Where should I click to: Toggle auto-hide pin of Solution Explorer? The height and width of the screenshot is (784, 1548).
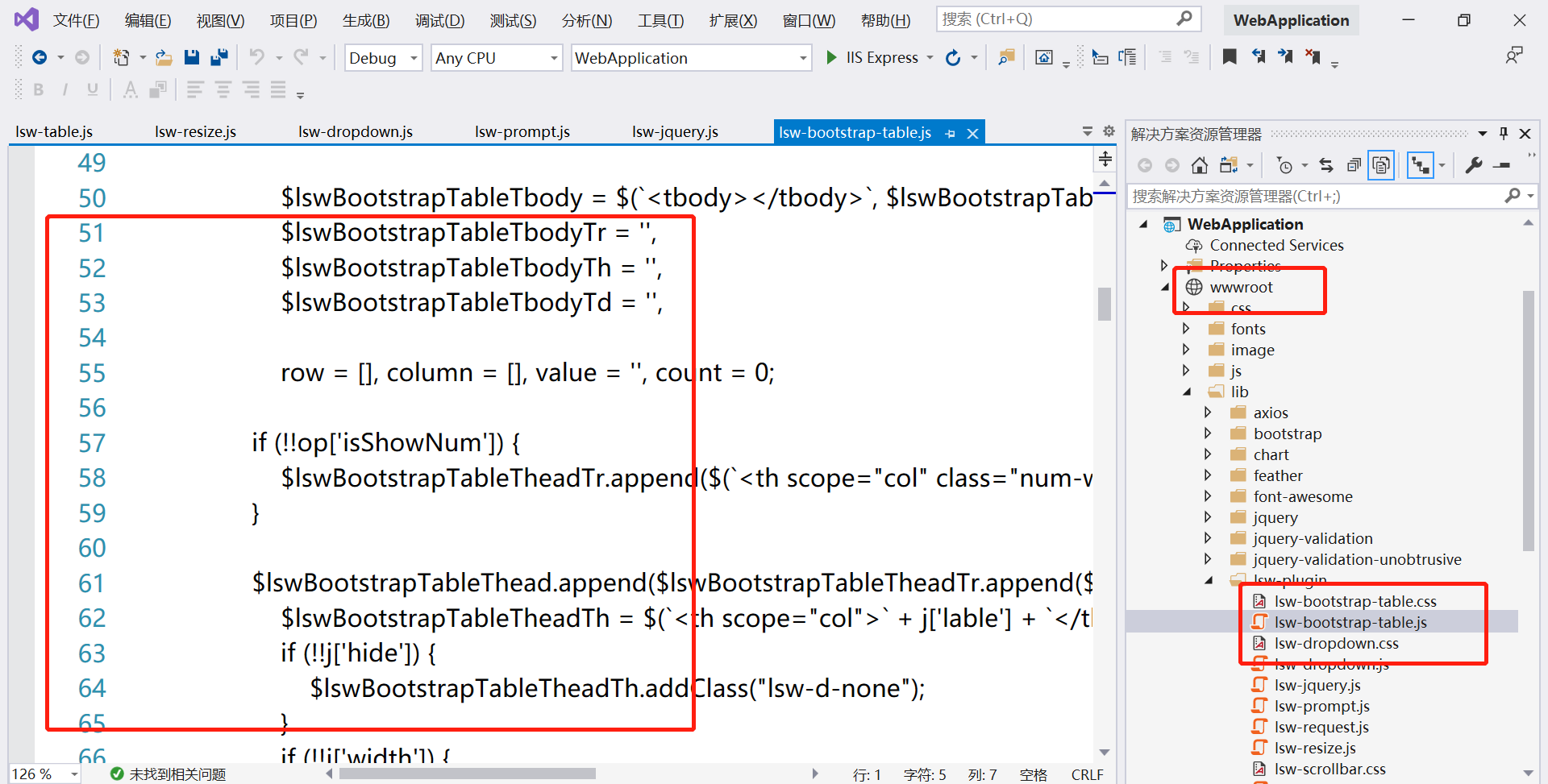(1504, 133)
